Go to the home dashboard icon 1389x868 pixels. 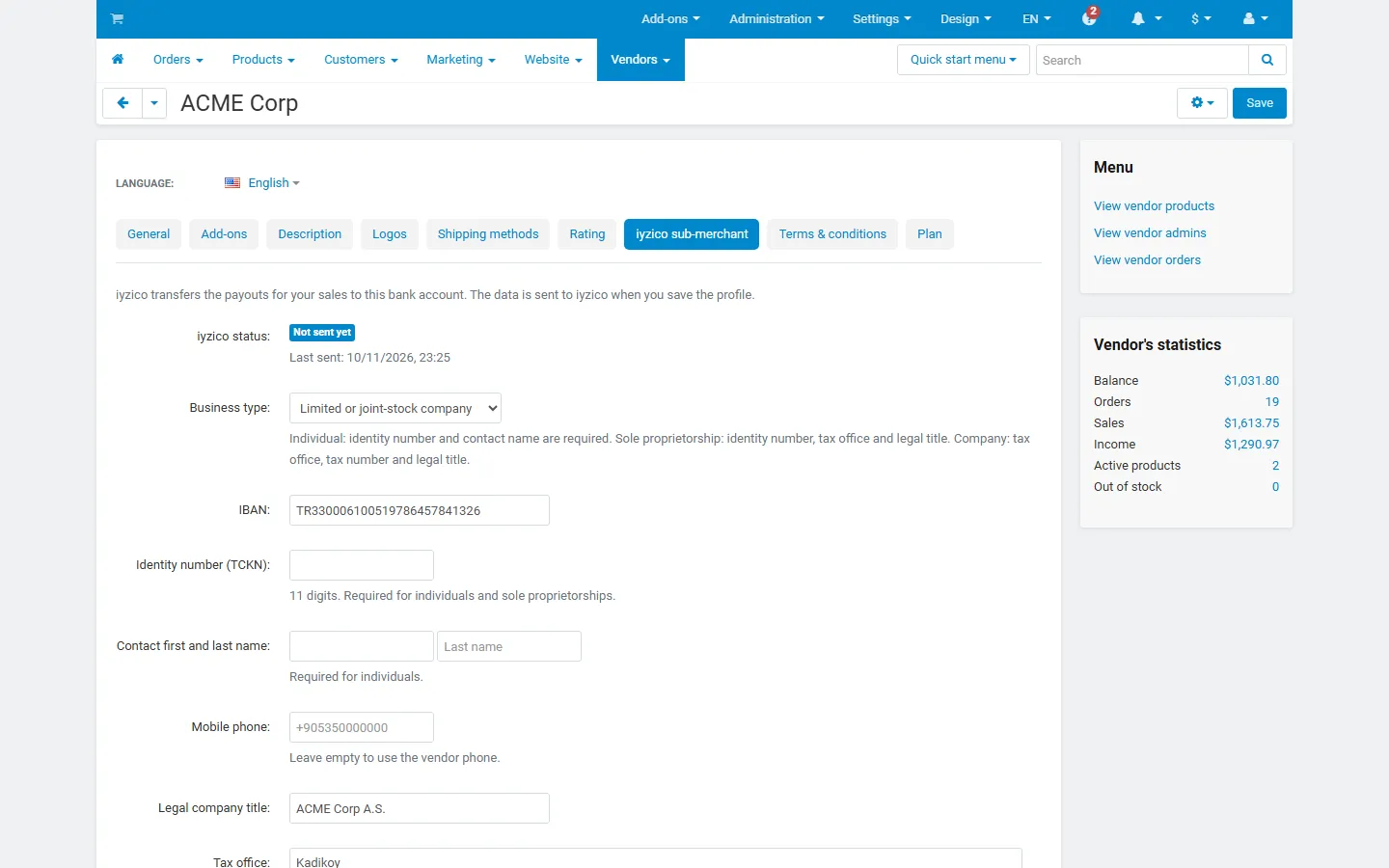tap(118, 60)
